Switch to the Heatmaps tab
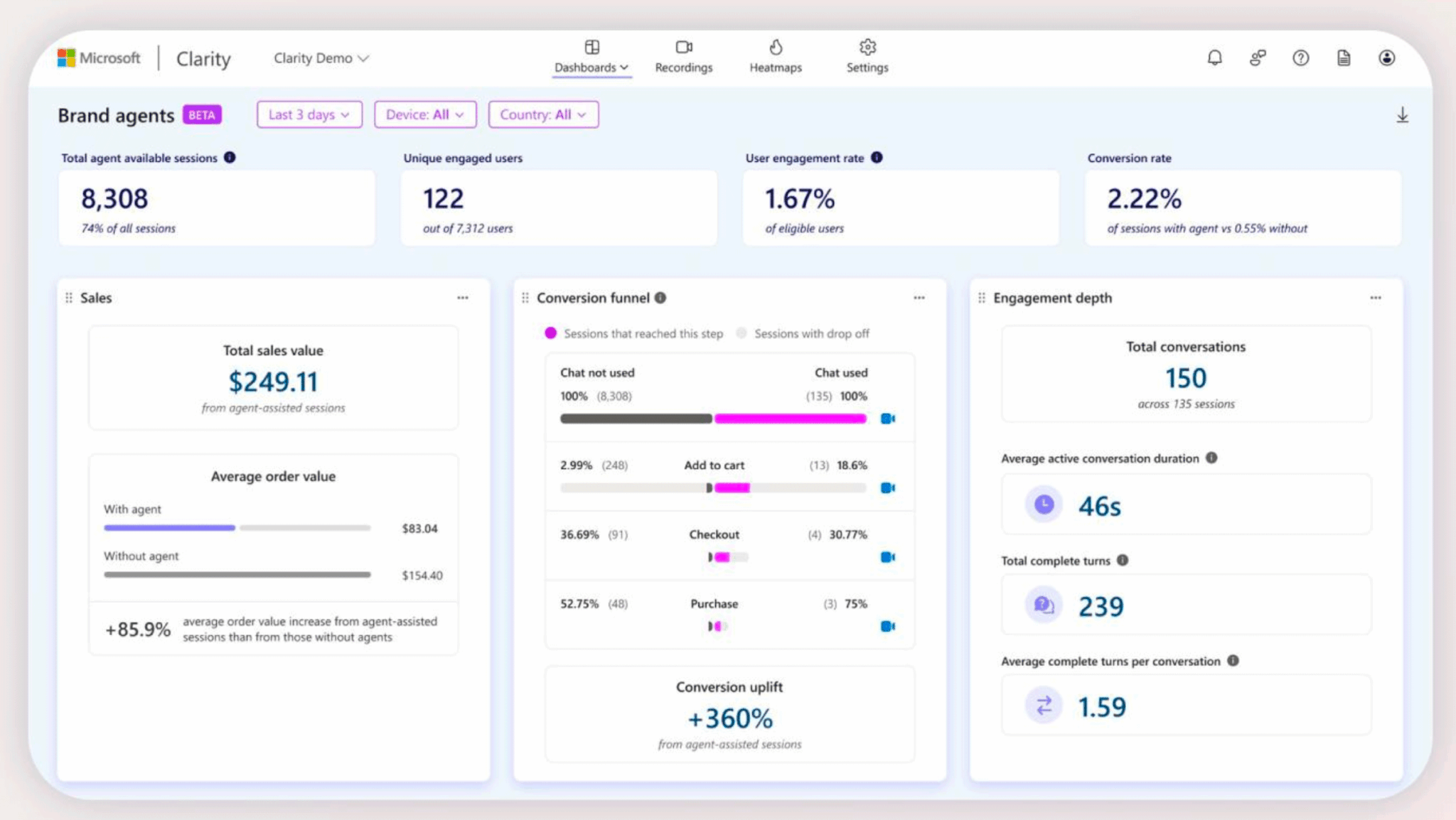This screenshot has height=820, width=1456. [x=775, y=57]
